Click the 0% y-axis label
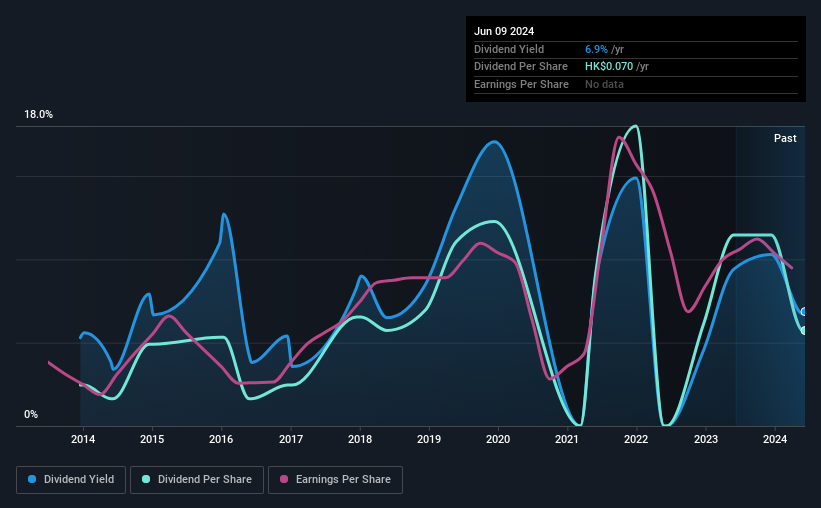Screen dimensions: 821x508 [31, 415]
